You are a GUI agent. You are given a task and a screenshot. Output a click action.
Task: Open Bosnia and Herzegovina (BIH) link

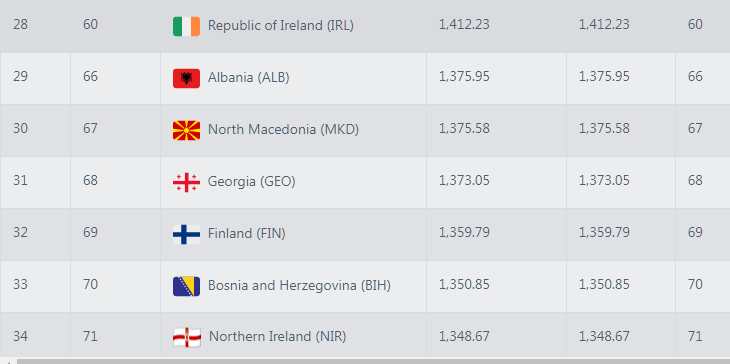click(299, 285)
